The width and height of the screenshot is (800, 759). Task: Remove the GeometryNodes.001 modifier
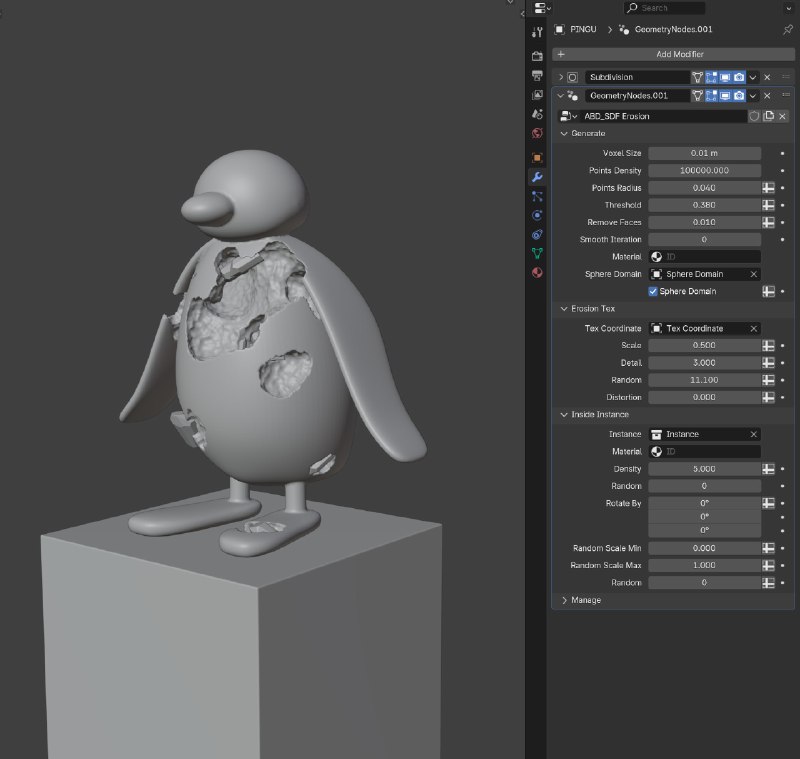(x=767, y=95)
